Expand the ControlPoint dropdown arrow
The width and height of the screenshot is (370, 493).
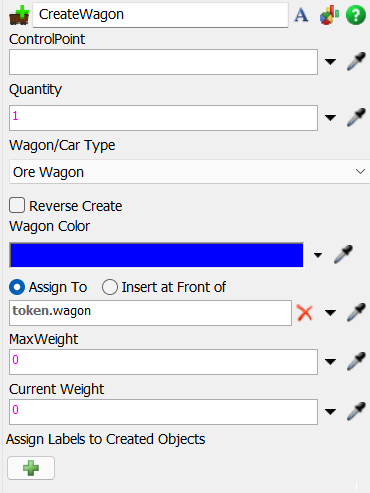point(330,62)
